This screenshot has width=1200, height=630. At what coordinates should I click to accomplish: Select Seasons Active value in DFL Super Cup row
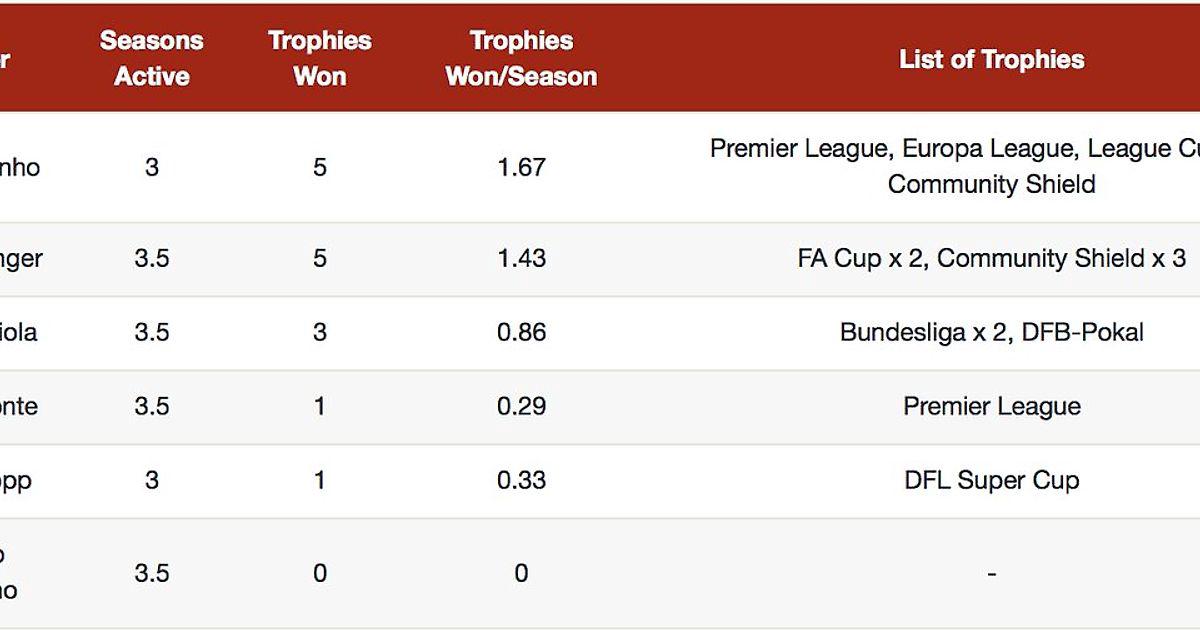coord(152,481)
